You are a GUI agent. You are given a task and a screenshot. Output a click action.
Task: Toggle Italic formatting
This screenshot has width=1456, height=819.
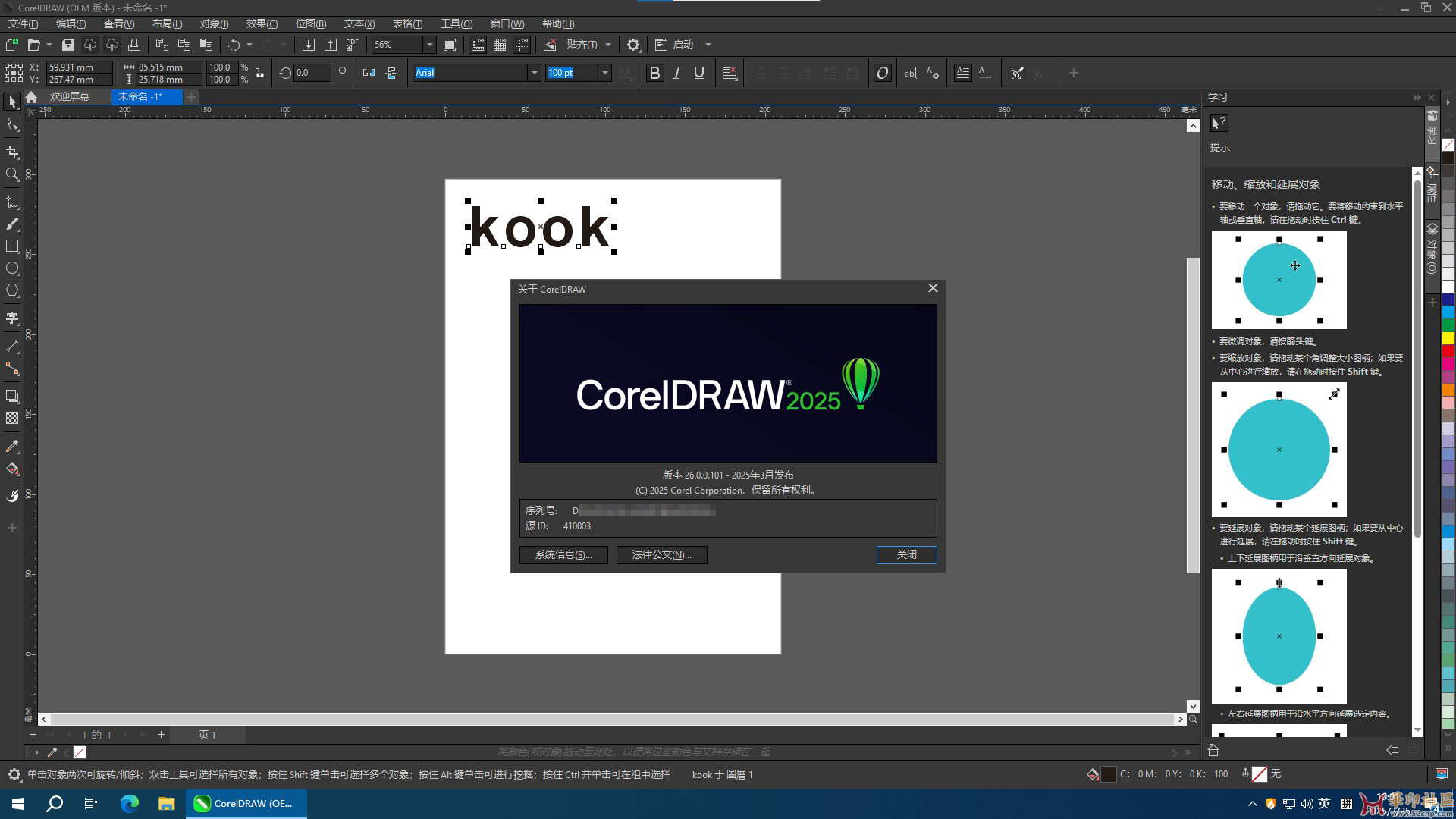(x=677, y=73)
